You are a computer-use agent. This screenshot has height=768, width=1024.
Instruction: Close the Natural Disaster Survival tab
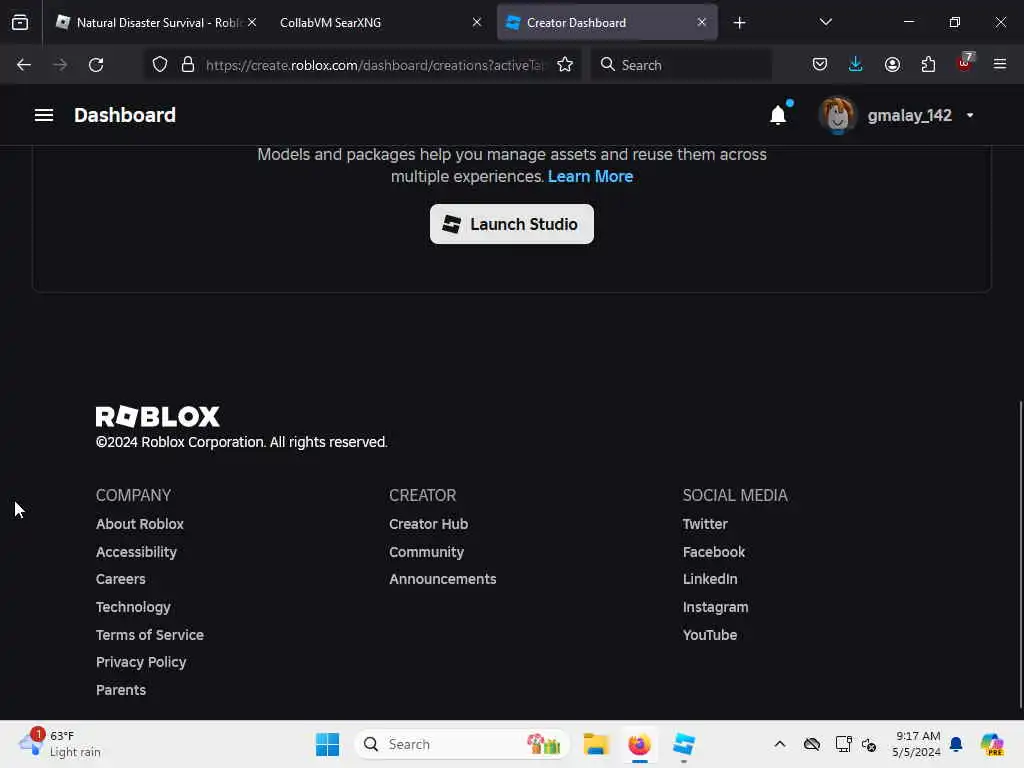click(252, 22)
